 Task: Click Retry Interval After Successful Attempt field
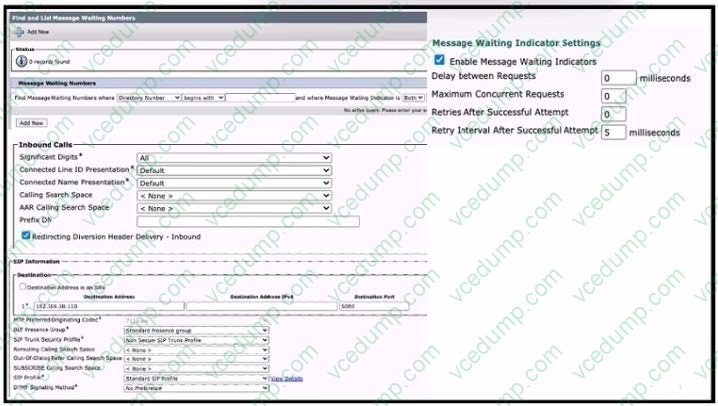coord(613,132)
